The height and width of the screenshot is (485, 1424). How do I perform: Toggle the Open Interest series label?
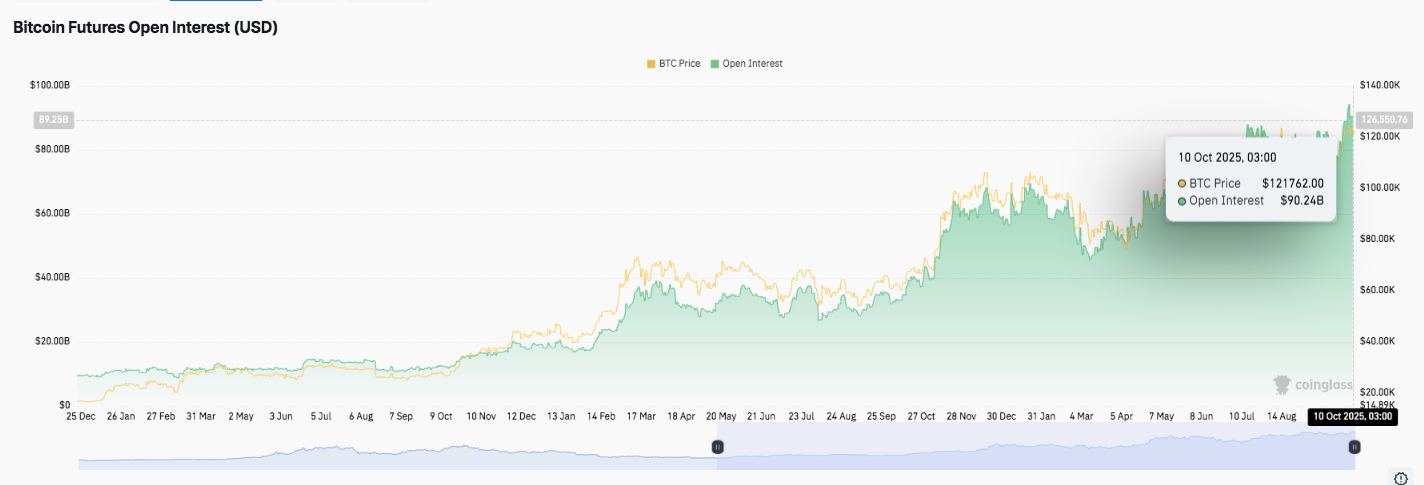coord(752,63)
